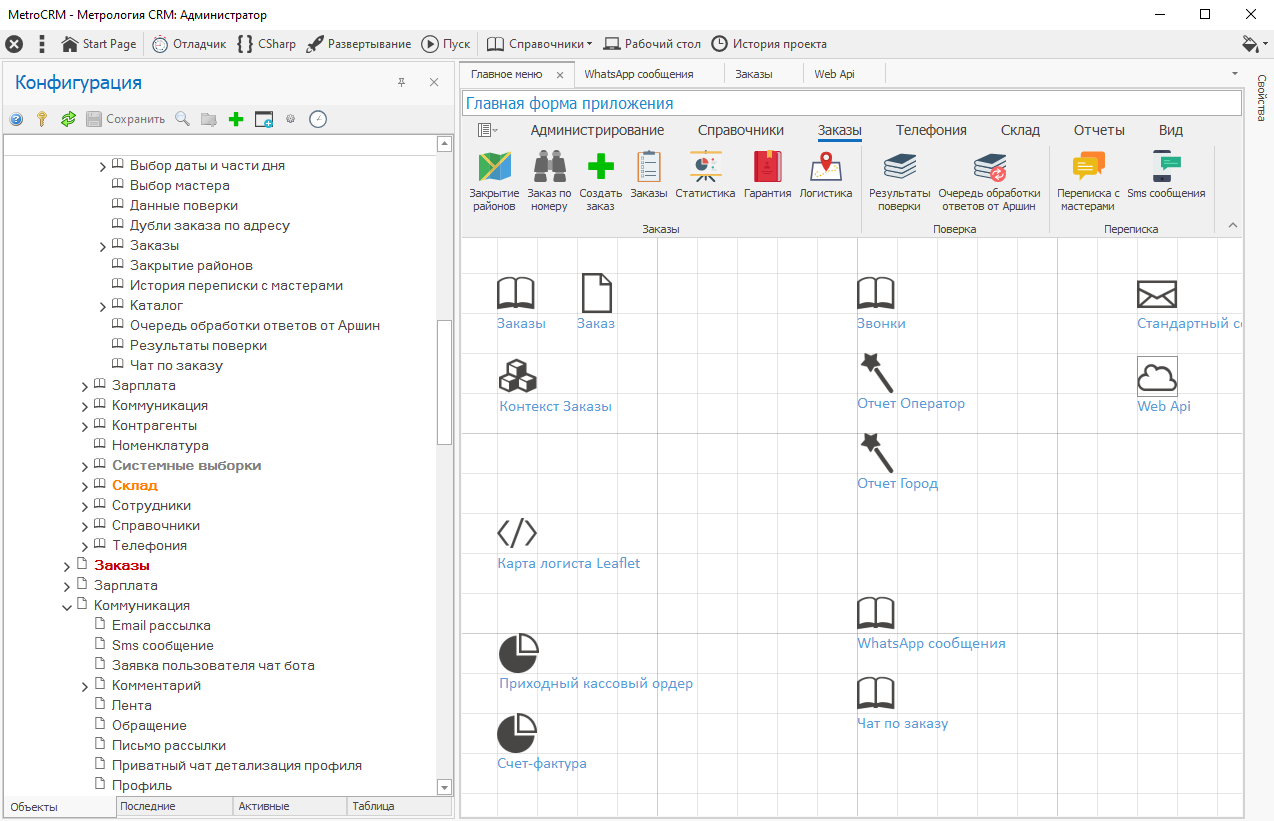Click the Заказ по номеру binoculars icon
This screenshot has height=821, width=1274.
(549, 168)
